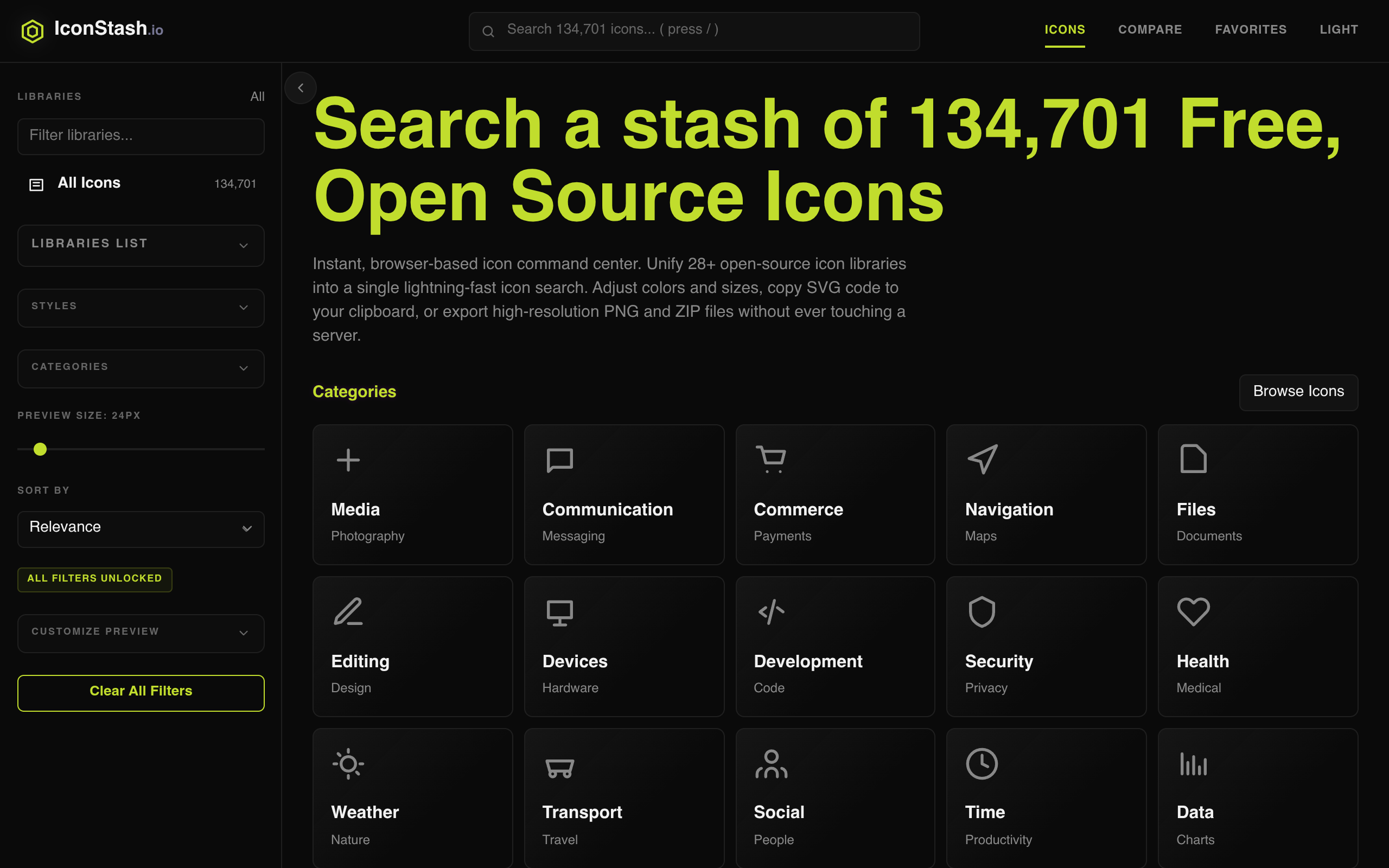Open the Development Code category card
1389x868 pixels.
[x=835, y=647]
